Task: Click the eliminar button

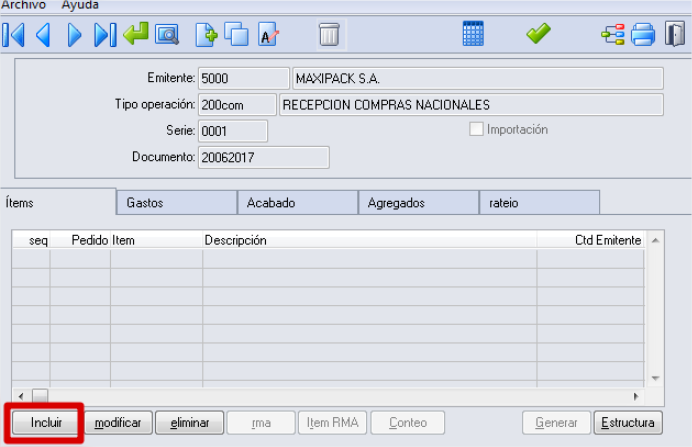Action: pos(190,423)
